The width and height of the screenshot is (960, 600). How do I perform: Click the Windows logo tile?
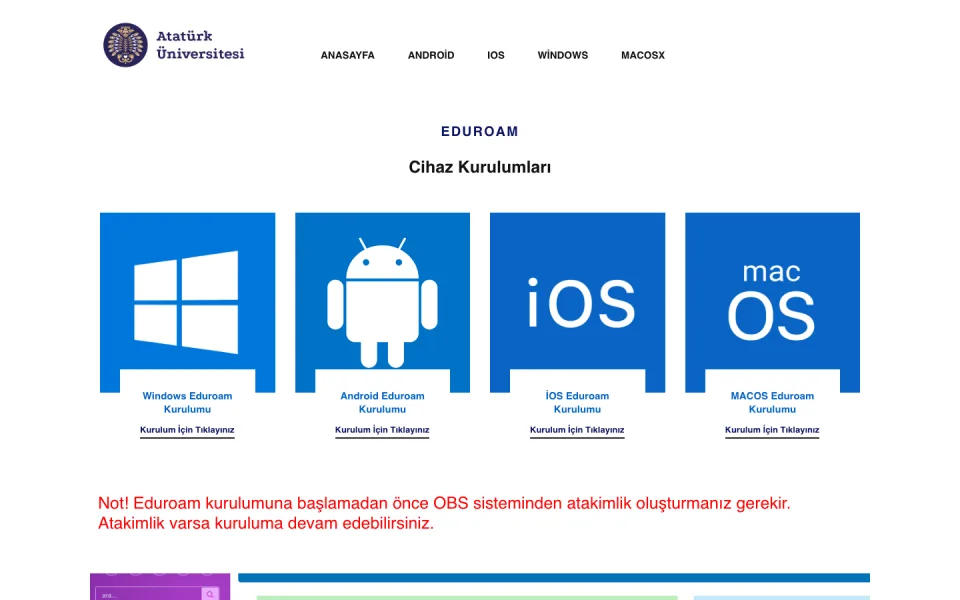click(187, 302)
